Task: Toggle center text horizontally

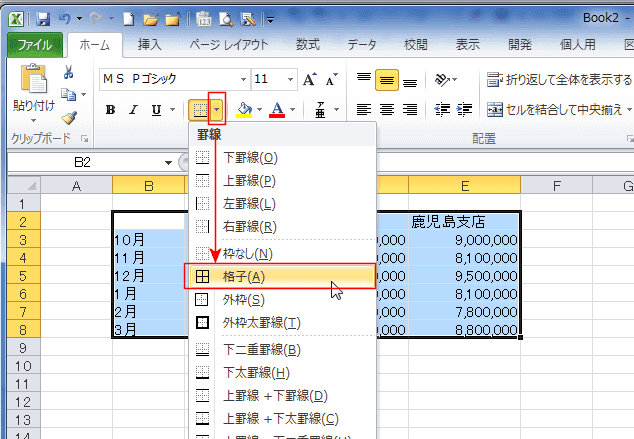Action: [387, 109]
